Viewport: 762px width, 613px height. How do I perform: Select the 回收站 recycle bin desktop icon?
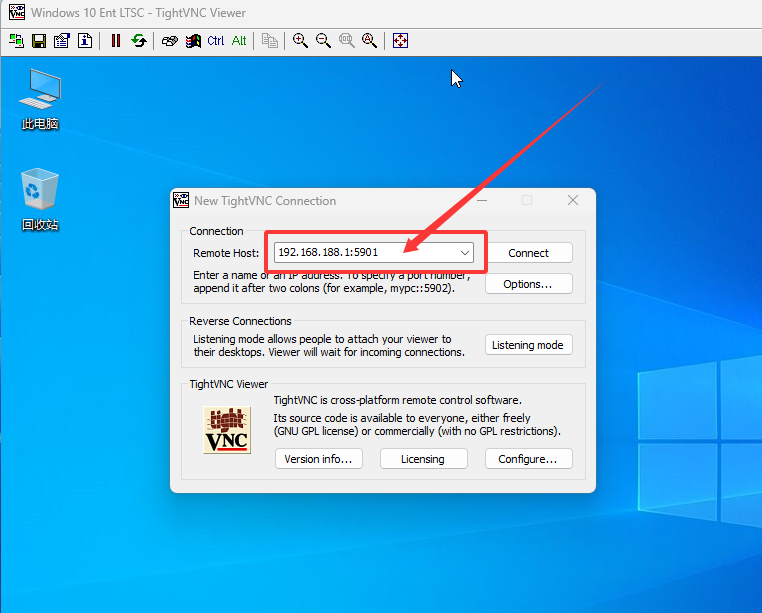[40, 200]
